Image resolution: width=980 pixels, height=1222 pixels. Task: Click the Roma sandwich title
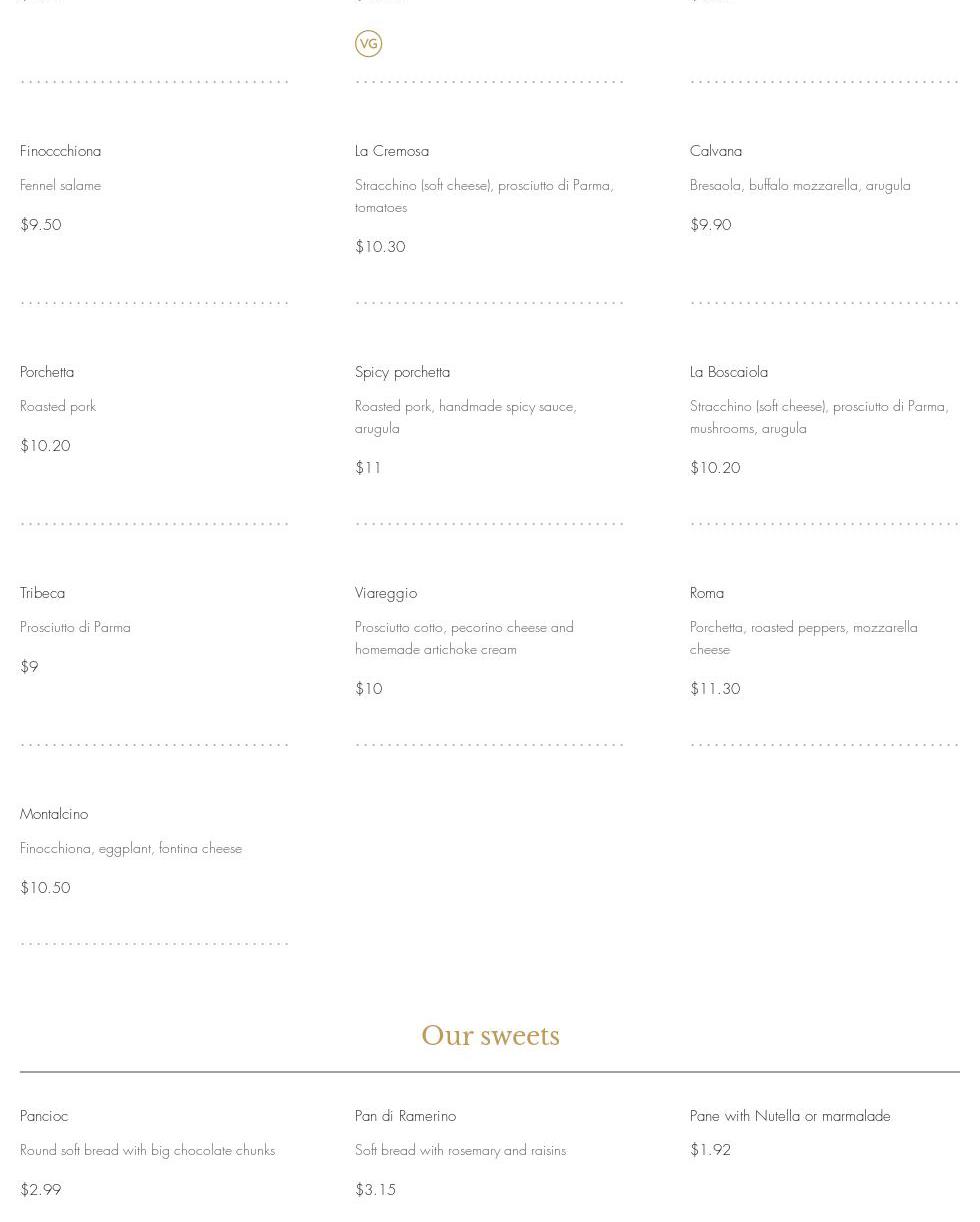point(706,593)
